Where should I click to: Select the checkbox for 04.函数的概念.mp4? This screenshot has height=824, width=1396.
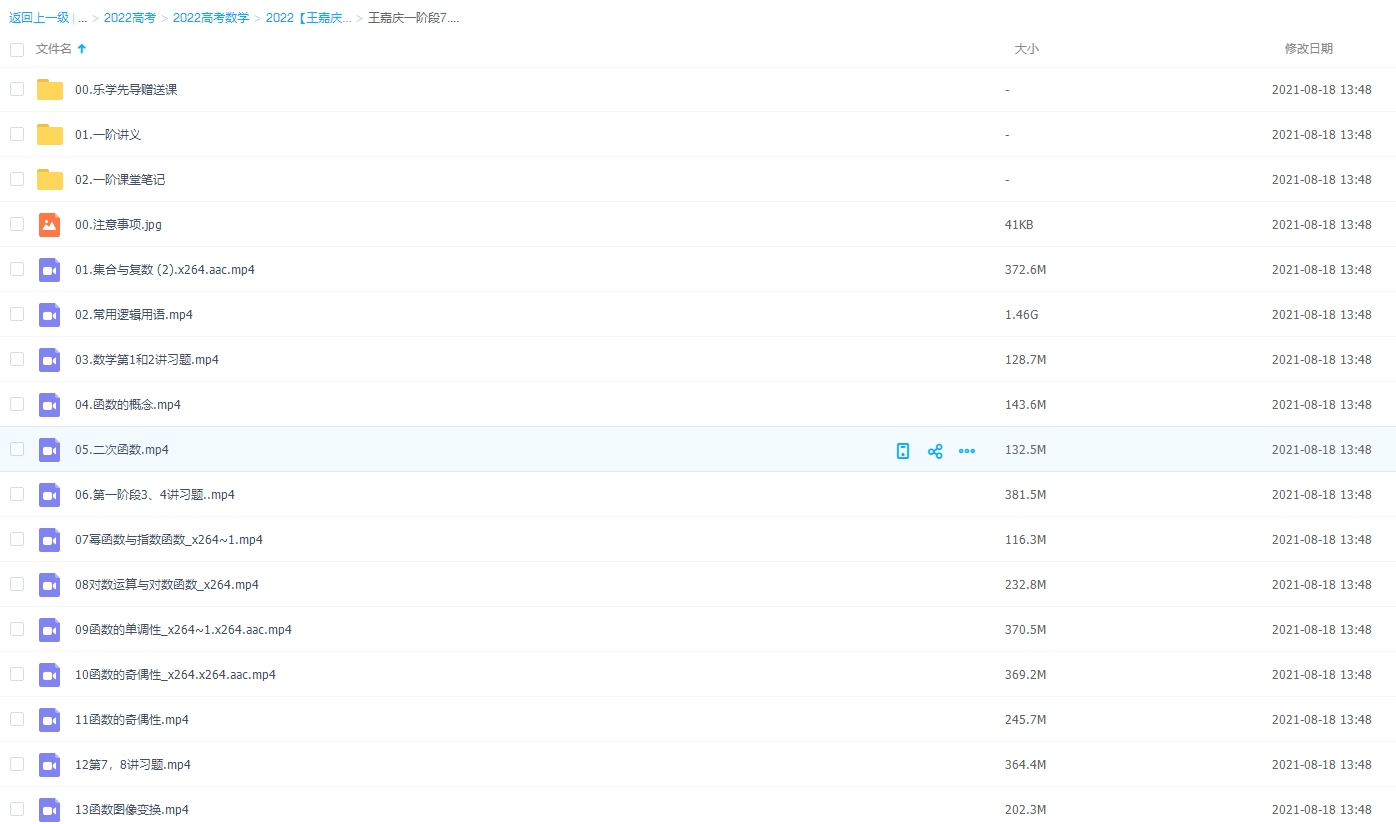17,404
